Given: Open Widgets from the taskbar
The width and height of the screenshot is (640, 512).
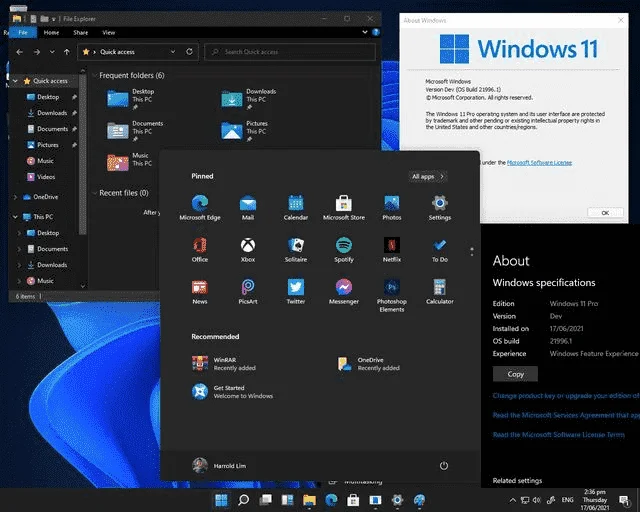Looking at the screenshot, I should [287, 500].
